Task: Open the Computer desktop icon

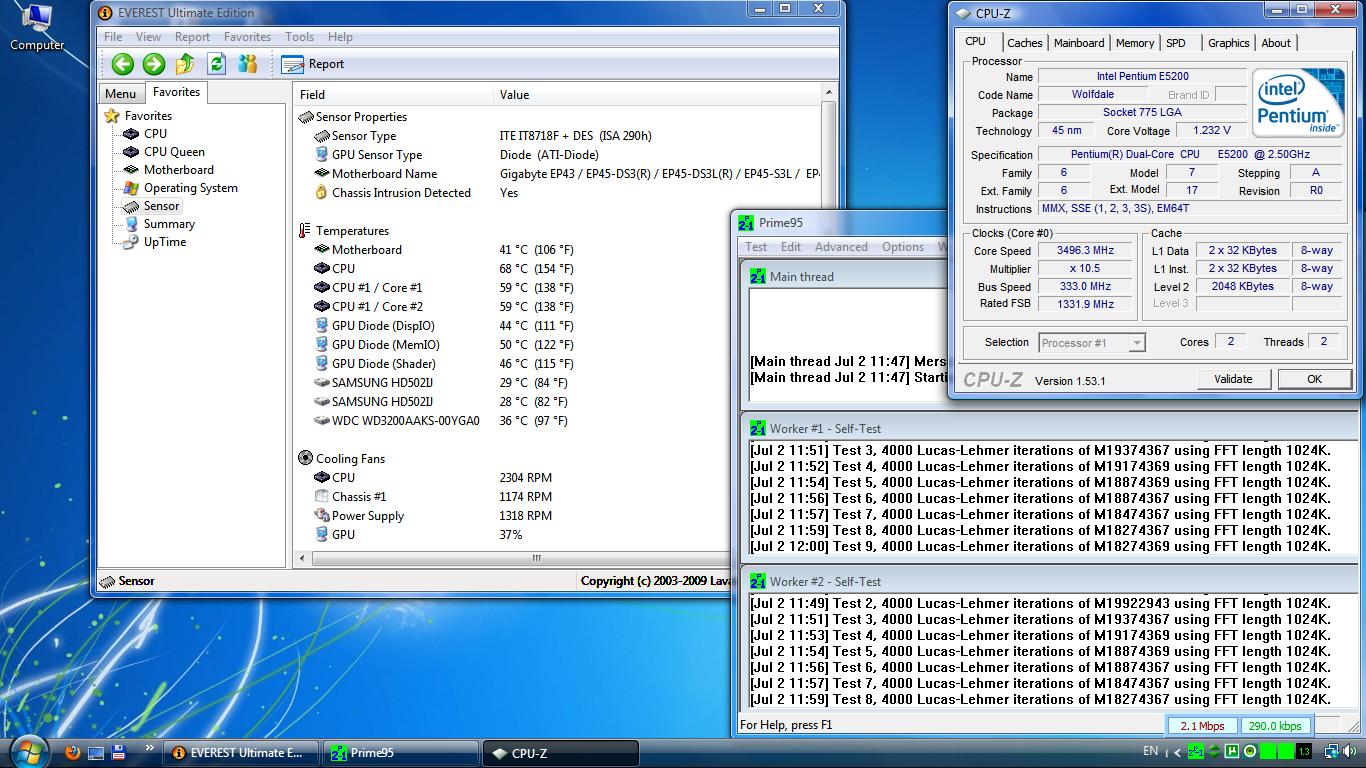Action: point(37,27)
